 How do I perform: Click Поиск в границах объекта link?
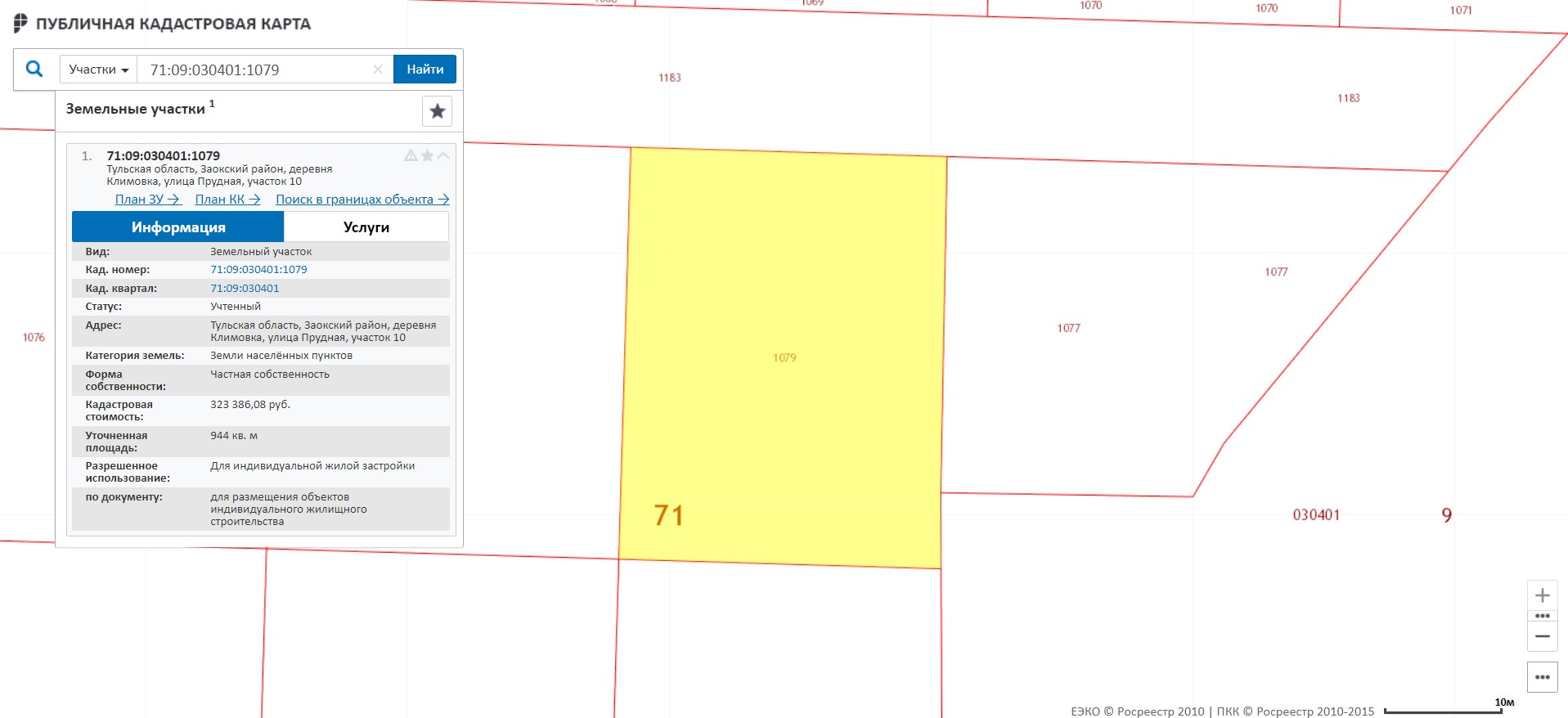coord(362,200)
